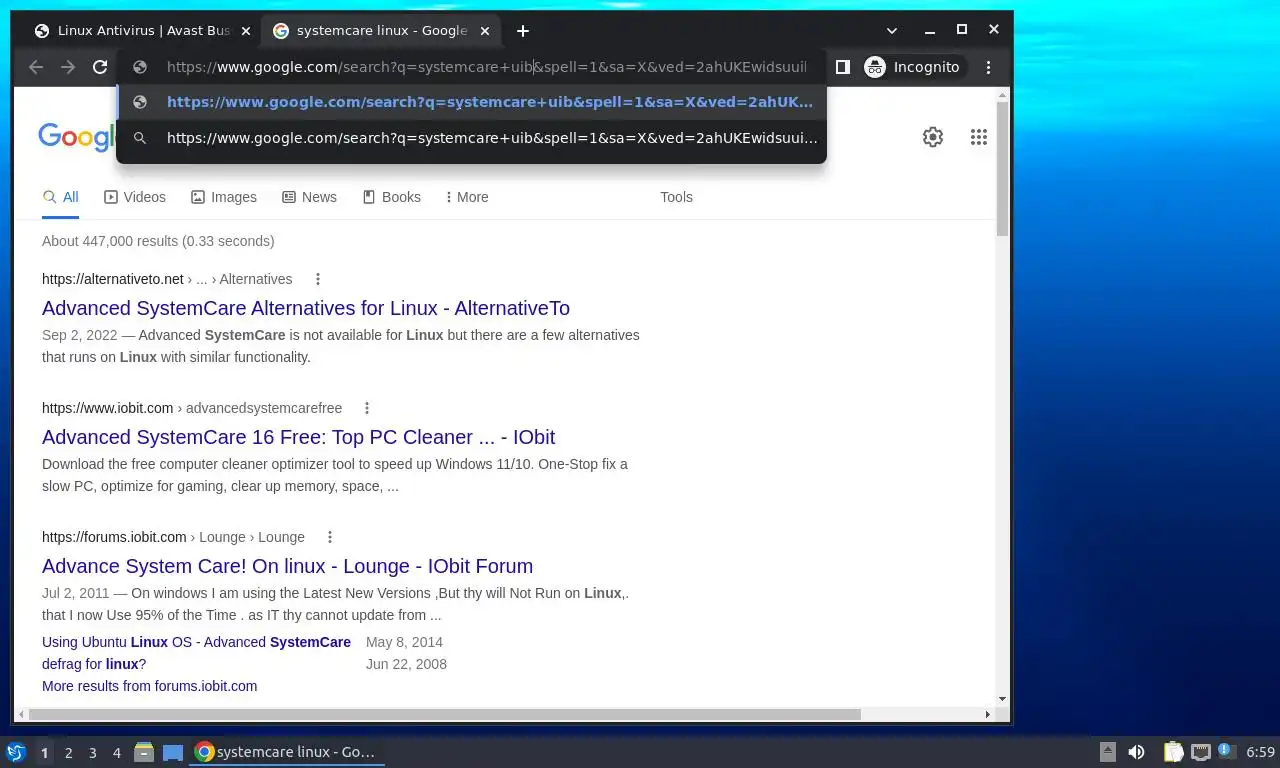Reload the current page
The width and height of the screenshot is (1280, 768).
pyautogui.click(x=100, y=67)
